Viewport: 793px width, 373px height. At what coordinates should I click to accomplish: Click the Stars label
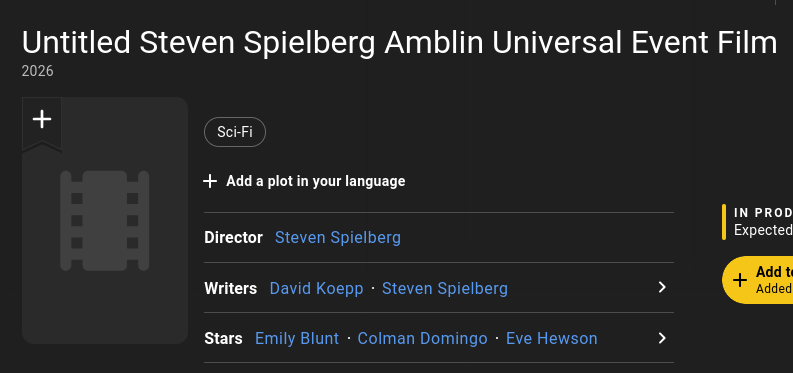[223, 338]
